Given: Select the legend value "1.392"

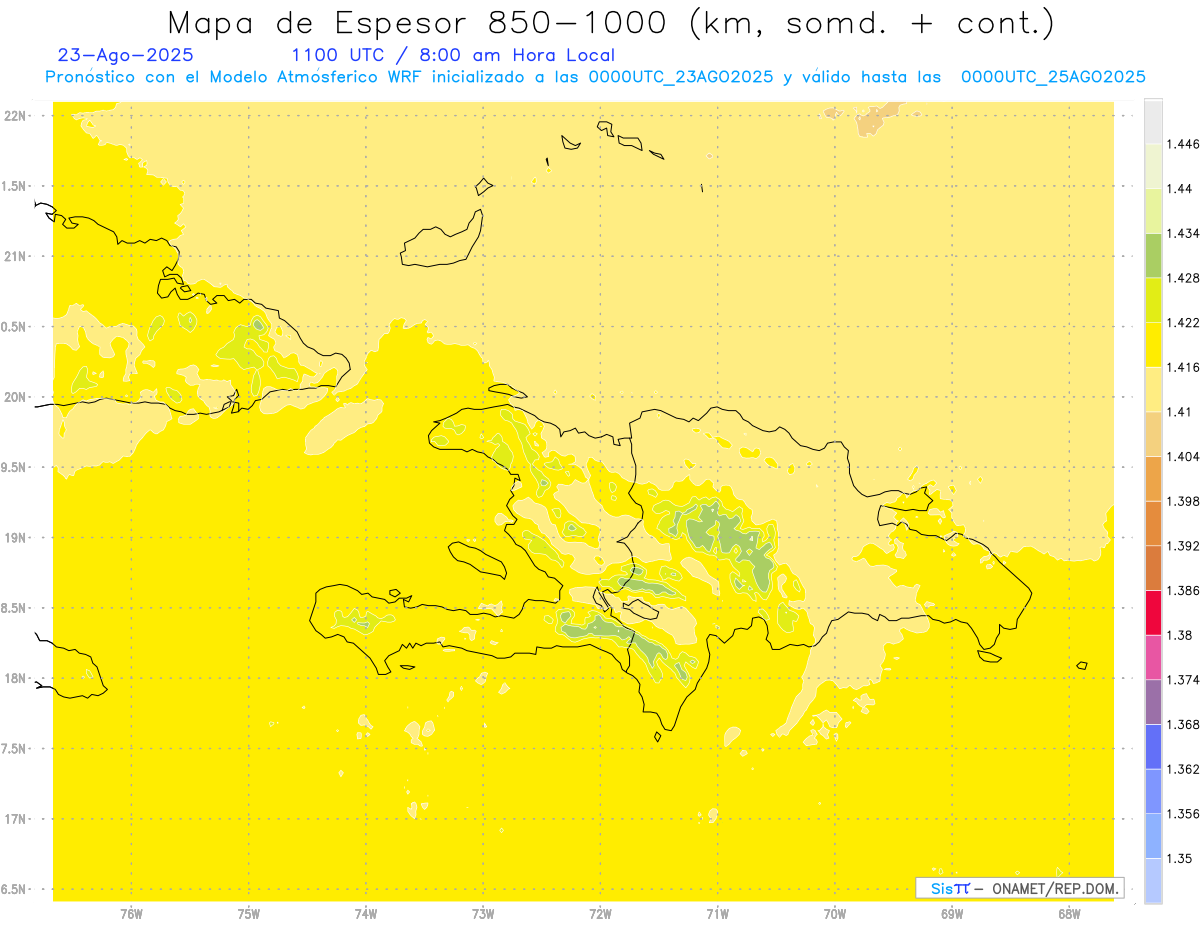Looking at the screenshot, I should [1183, 547].
